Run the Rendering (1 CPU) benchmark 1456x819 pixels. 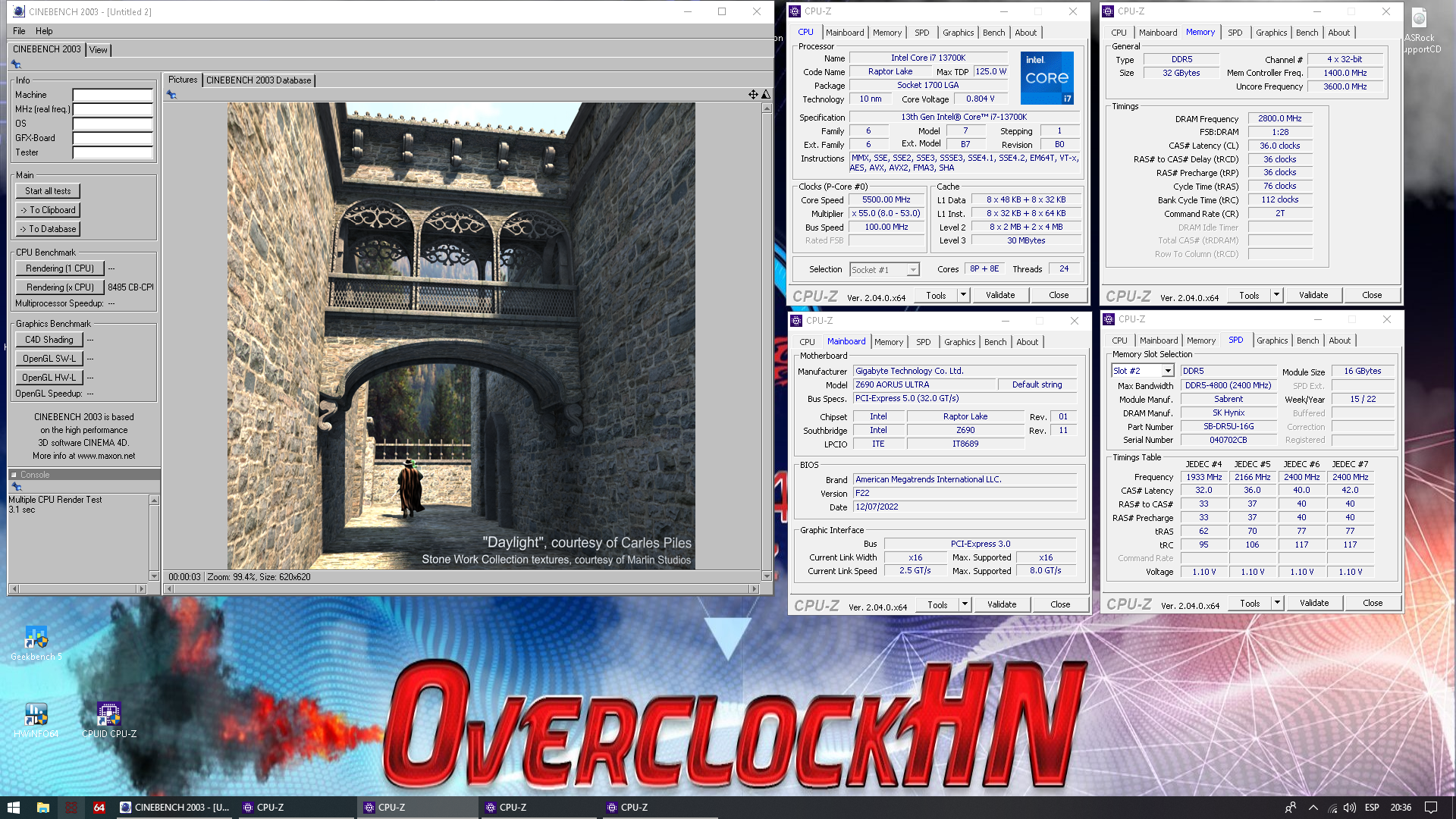point(59,268)
